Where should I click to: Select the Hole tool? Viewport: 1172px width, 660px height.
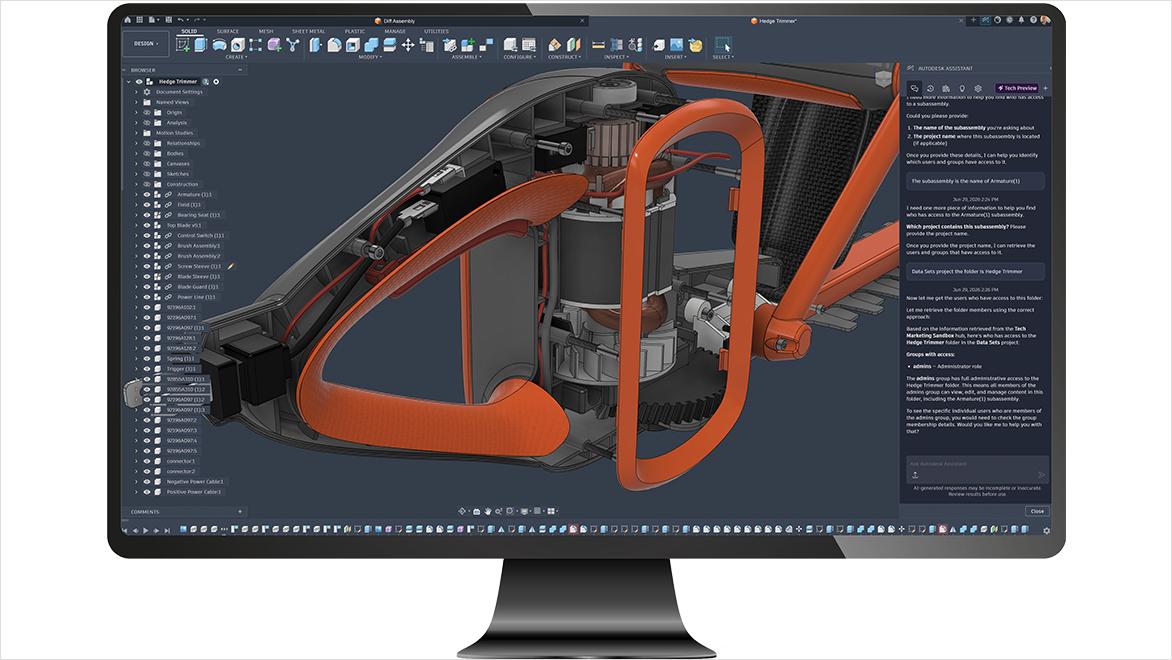(238, 45)
